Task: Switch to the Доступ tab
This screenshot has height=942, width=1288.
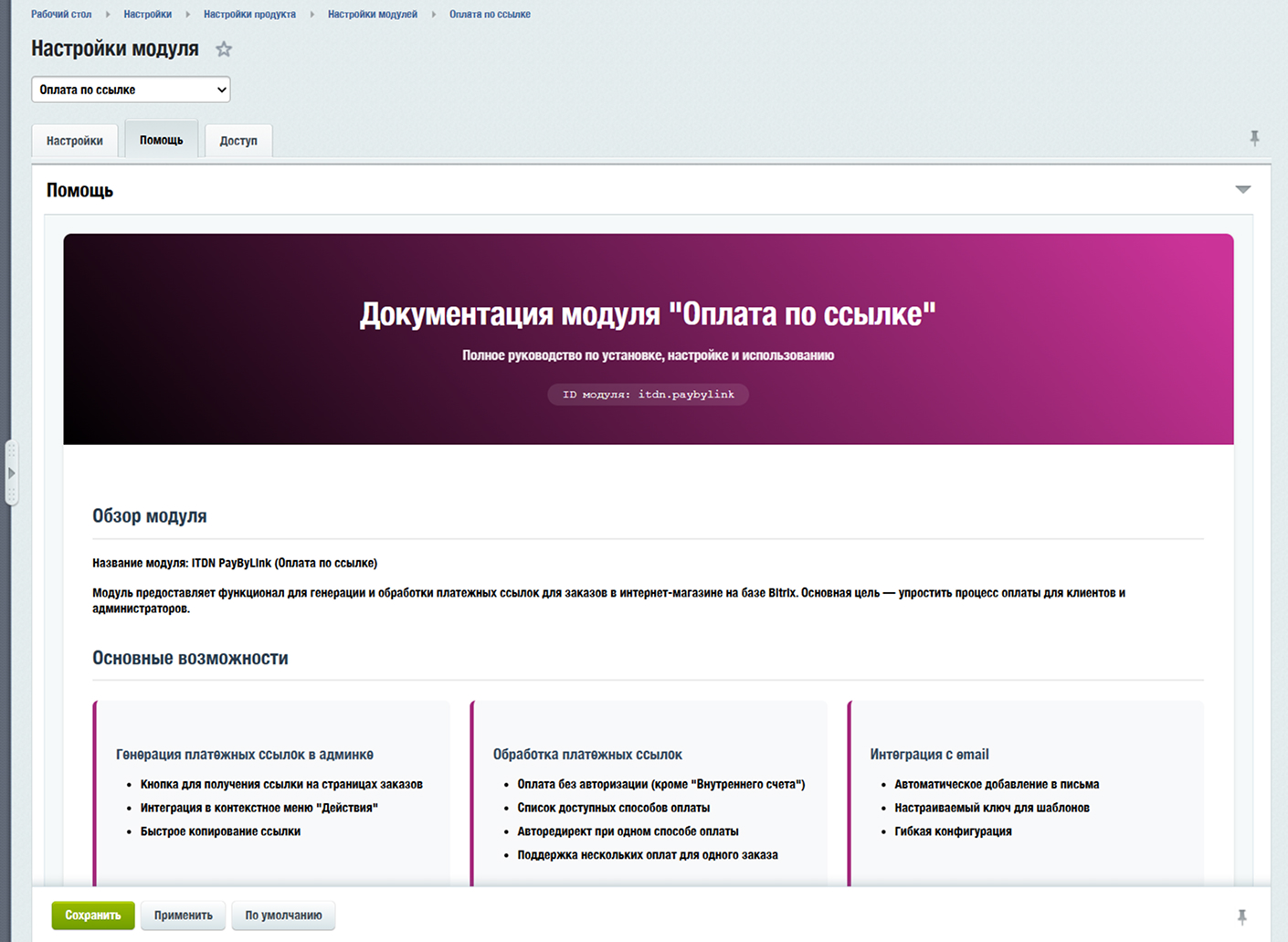Action: pyautogui.click(x=238, y=140)
